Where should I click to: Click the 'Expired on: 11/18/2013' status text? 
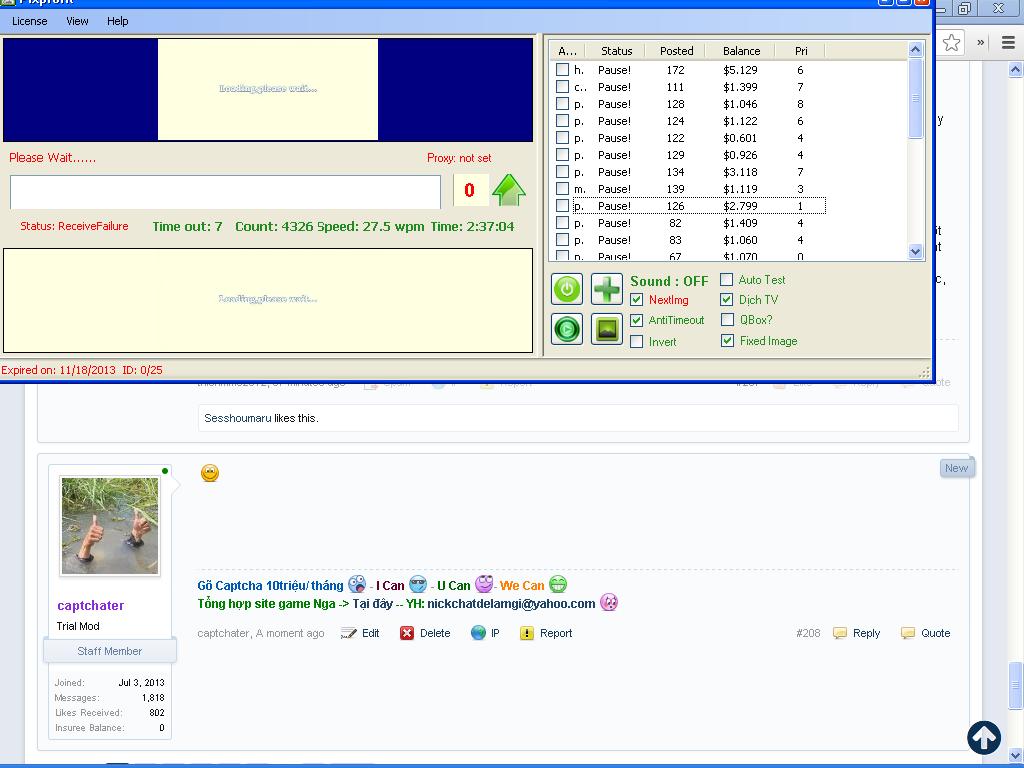[59, 370]
